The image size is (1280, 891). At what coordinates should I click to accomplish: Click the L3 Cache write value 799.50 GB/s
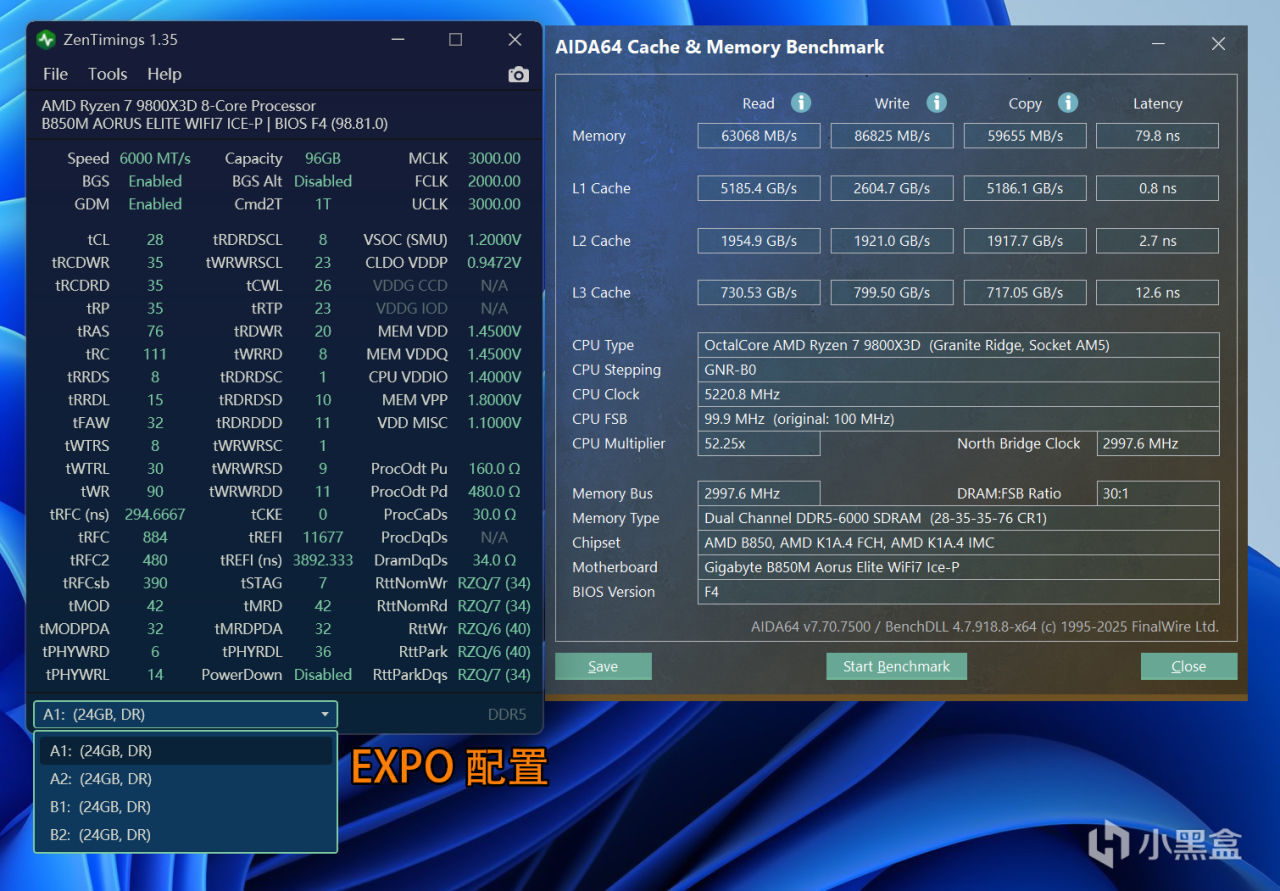892,293
